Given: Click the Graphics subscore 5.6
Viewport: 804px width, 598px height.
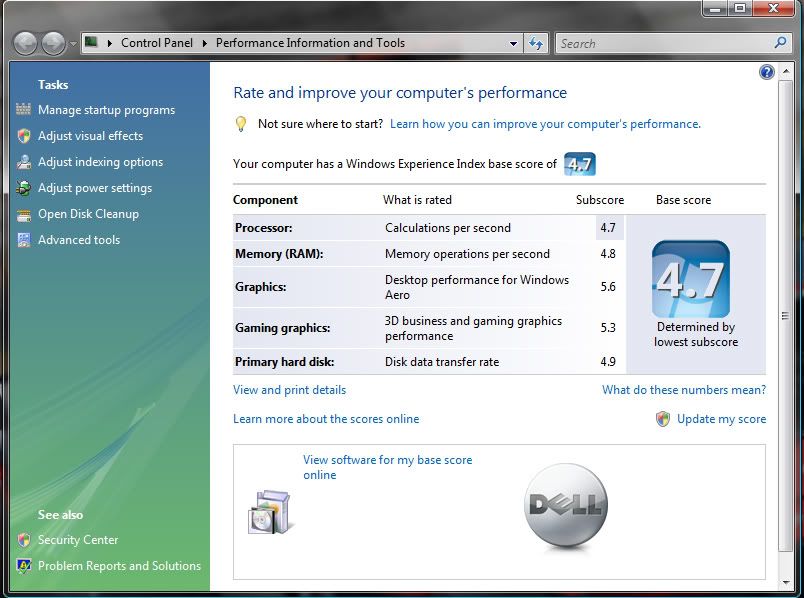Looking at the screenshot, I should pos(608,287).
